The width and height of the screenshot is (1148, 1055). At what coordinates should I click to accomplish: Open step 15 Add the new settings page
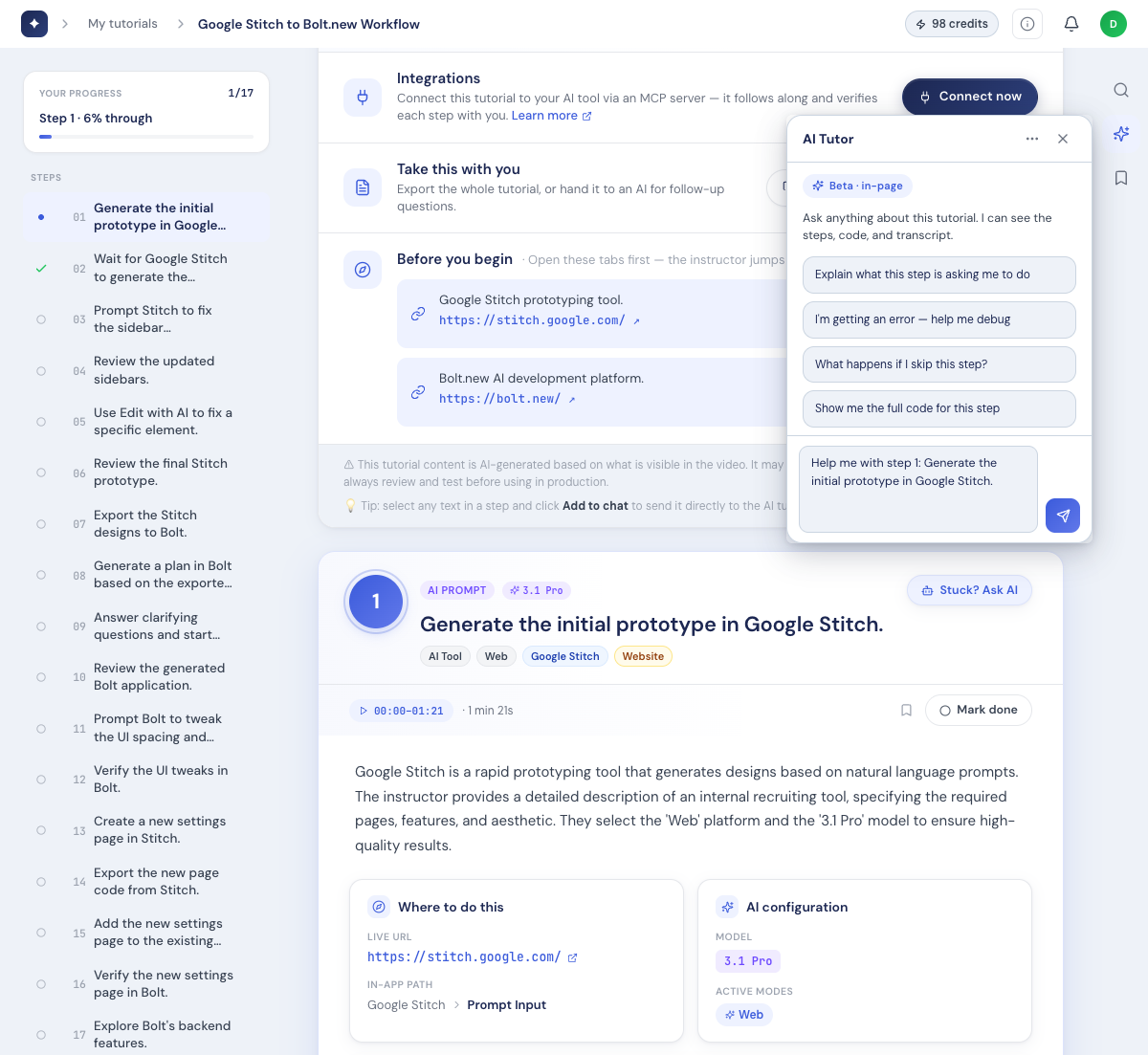[x=146, y=933]
